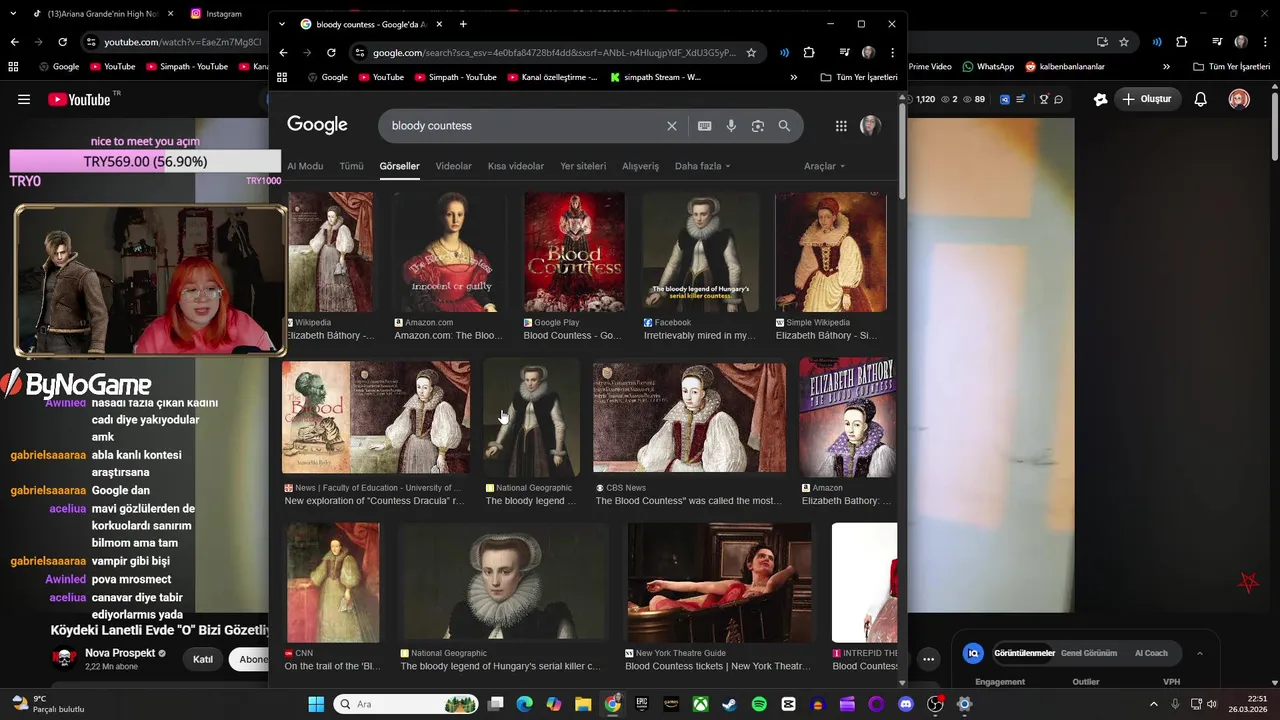Open tab search chevron in Google window
This screenshot has height=720, width=1280.
click(x=282, y=24)
